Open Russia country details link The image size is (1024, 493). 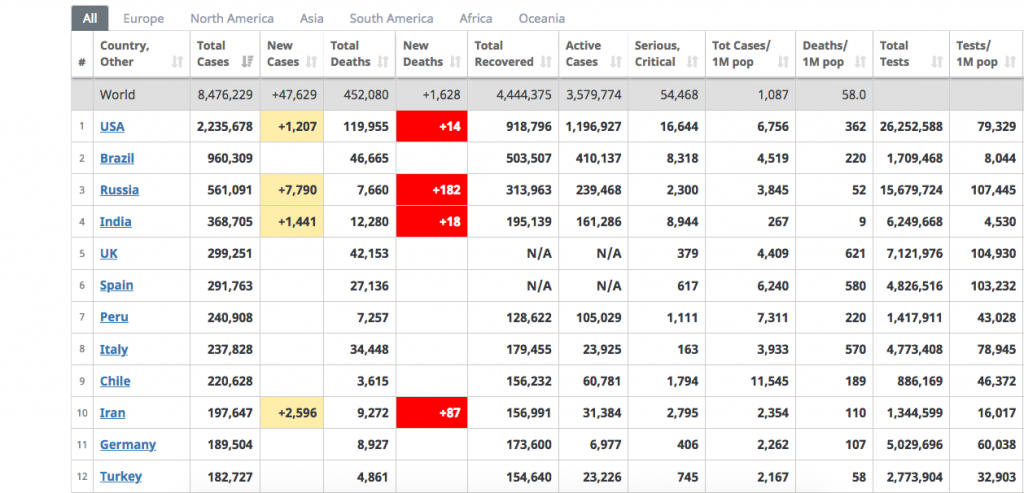[119, 190]
